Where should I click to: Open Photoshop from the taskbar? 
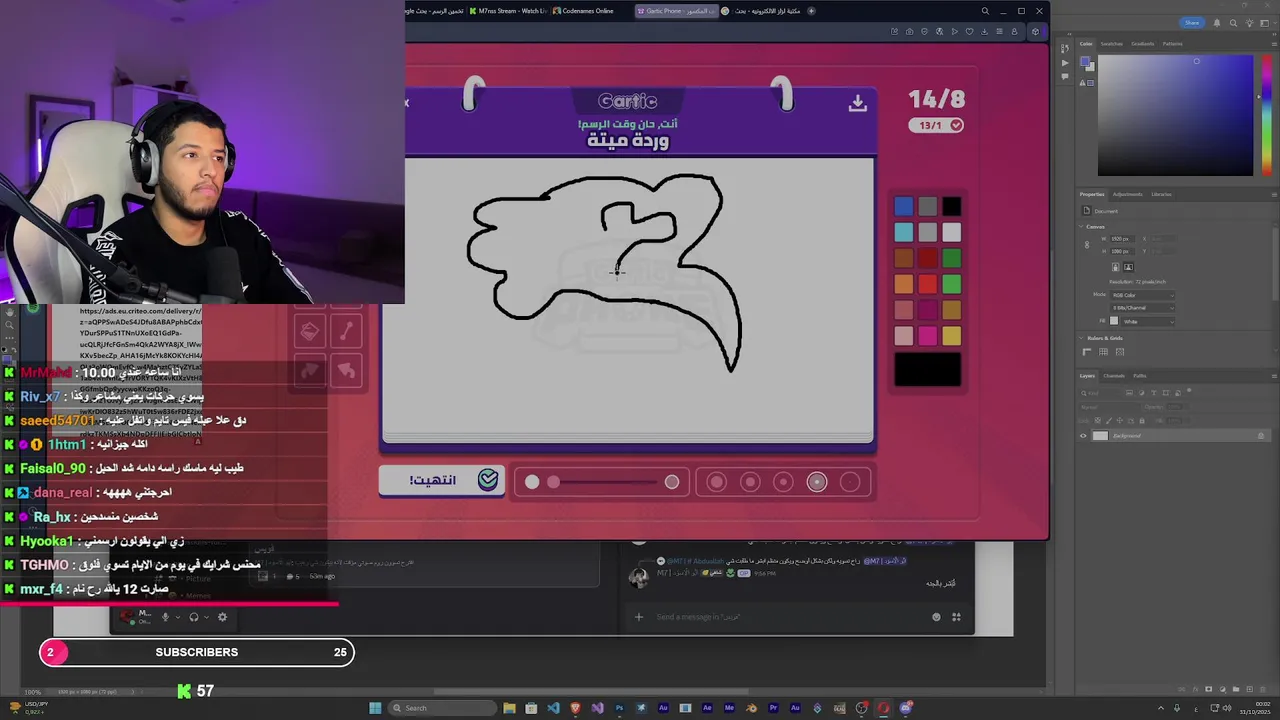619,708
